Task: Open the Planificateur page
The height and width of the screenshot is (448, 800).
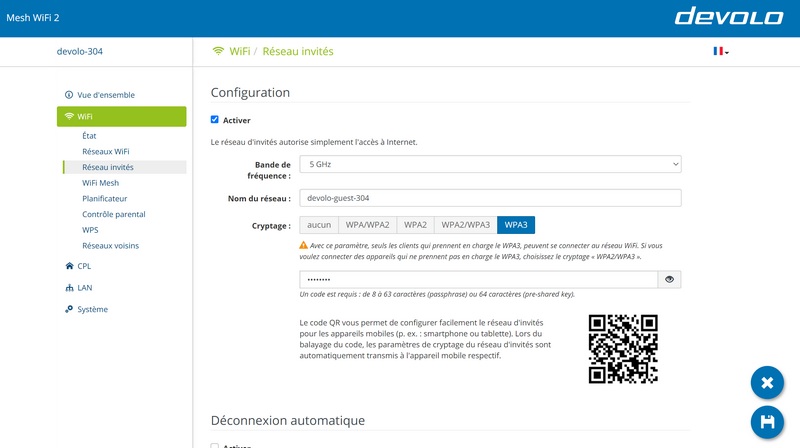Action: (x=105, y=198)
